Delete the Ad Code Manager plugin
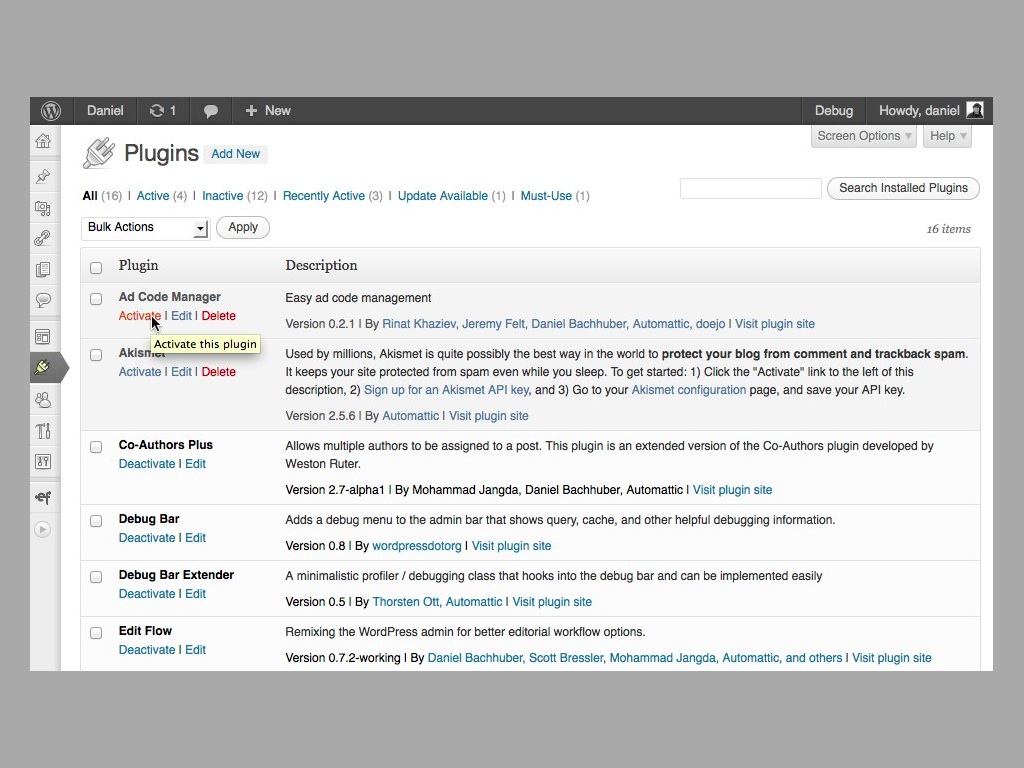1024x768 pixels. pos(219,316)
